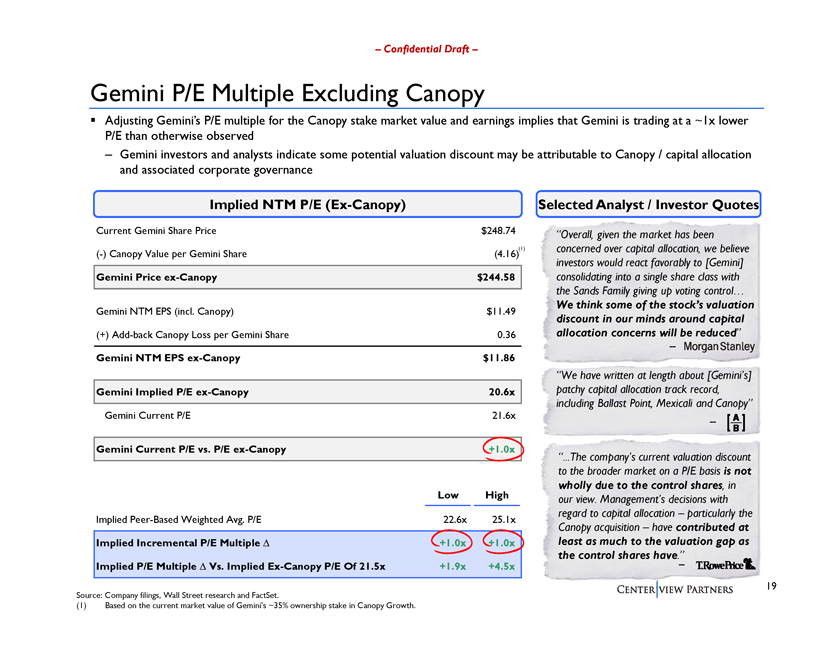Select Implied P/E Multiple Δ Vs. Ex-Canopy P/E label

tap(241, 566)
